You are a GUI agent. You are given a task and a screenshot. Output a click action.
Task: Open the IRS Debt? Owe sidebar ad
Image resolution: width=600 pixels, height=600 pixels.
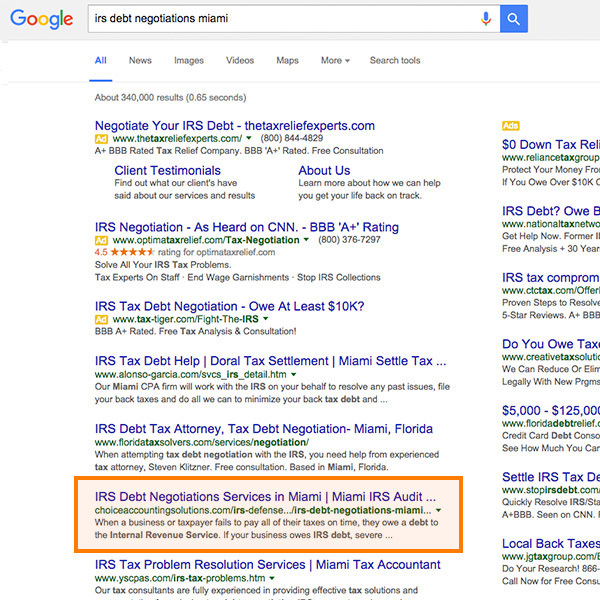[551, 211]
